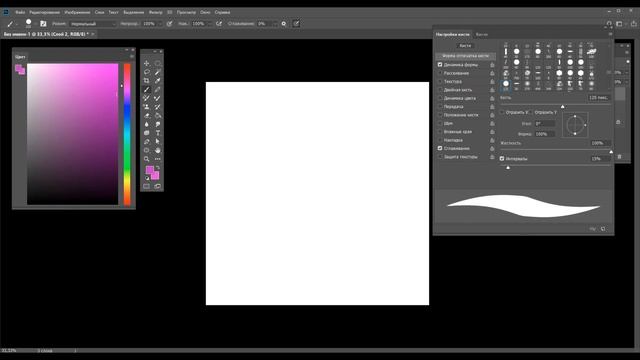Select the Move tool

tap(147, 63)
